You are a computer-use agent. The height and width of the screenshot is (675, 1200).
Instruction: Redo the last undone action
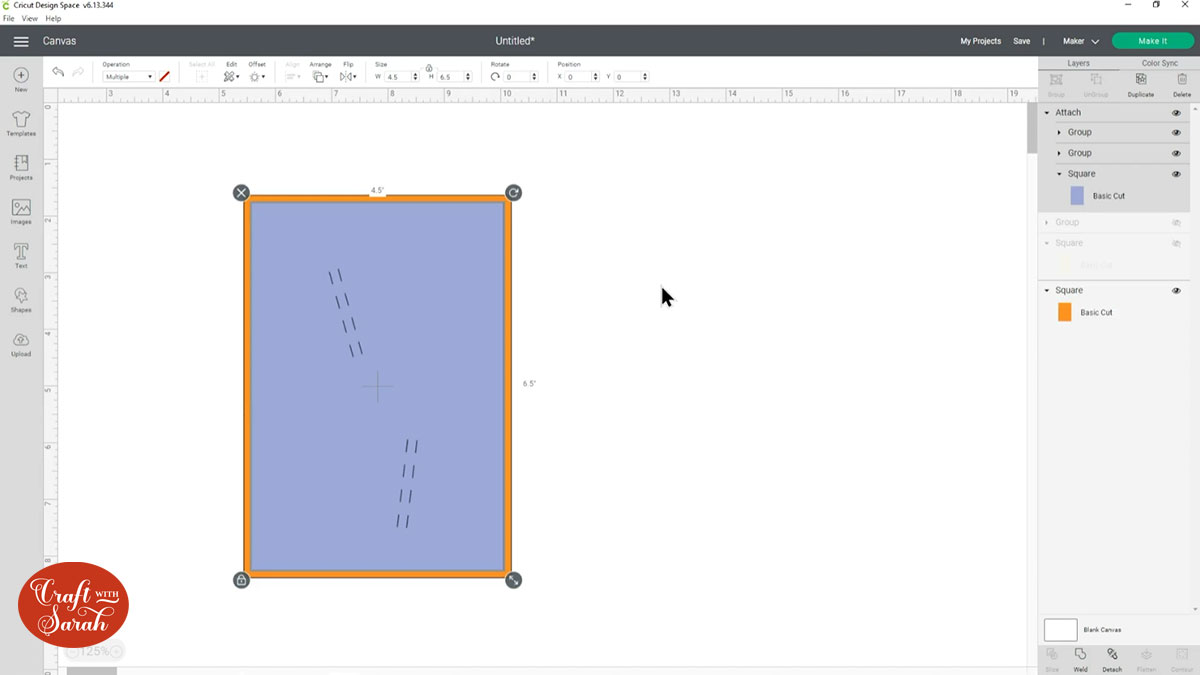click(78, 72)
